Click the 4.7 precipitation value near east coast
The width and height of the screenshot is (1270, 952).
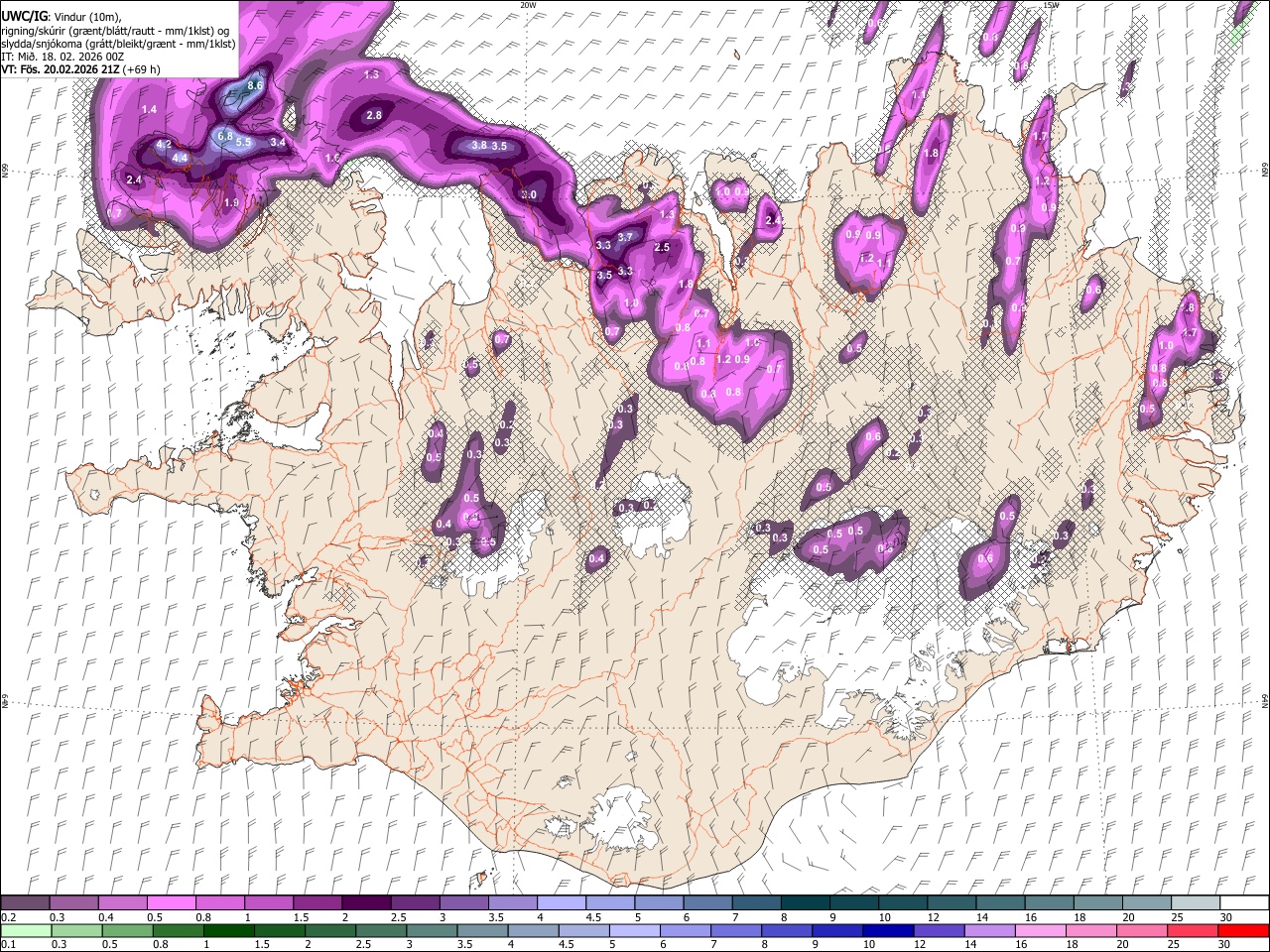[1189, 333]
